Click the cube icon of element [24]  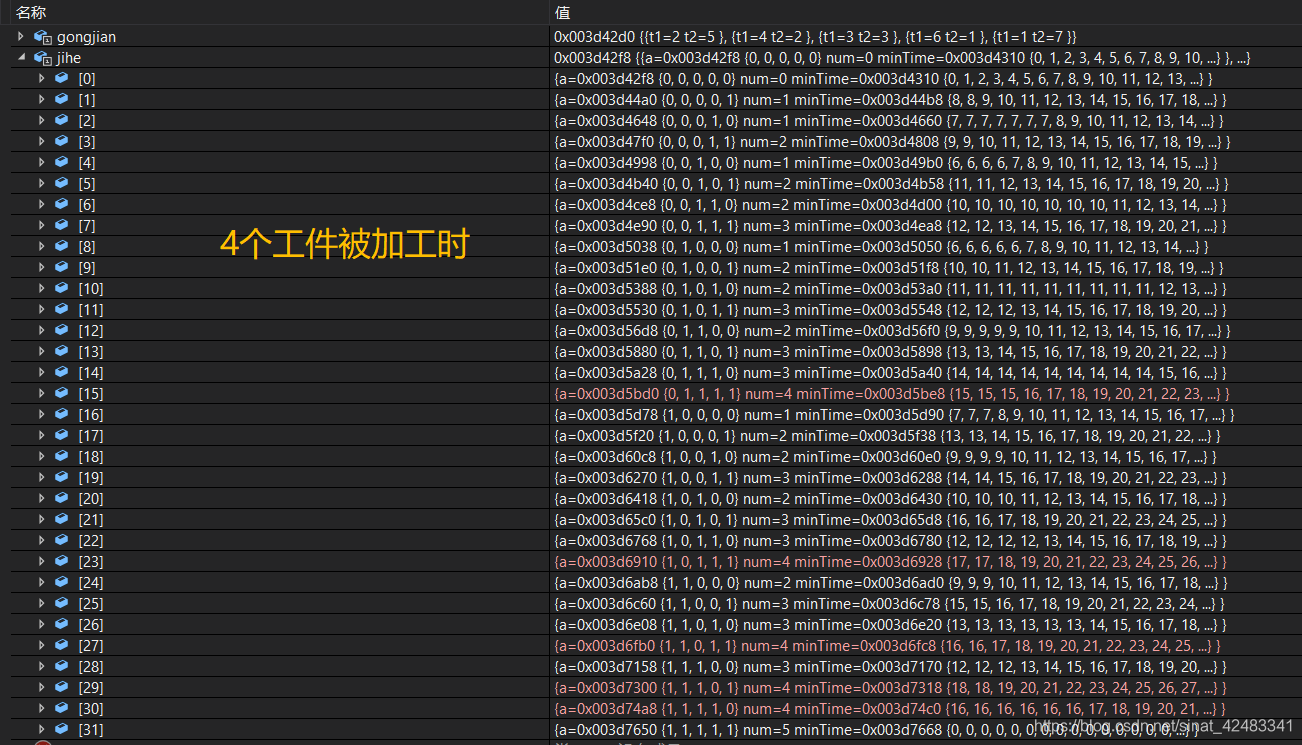click(61, 582)
